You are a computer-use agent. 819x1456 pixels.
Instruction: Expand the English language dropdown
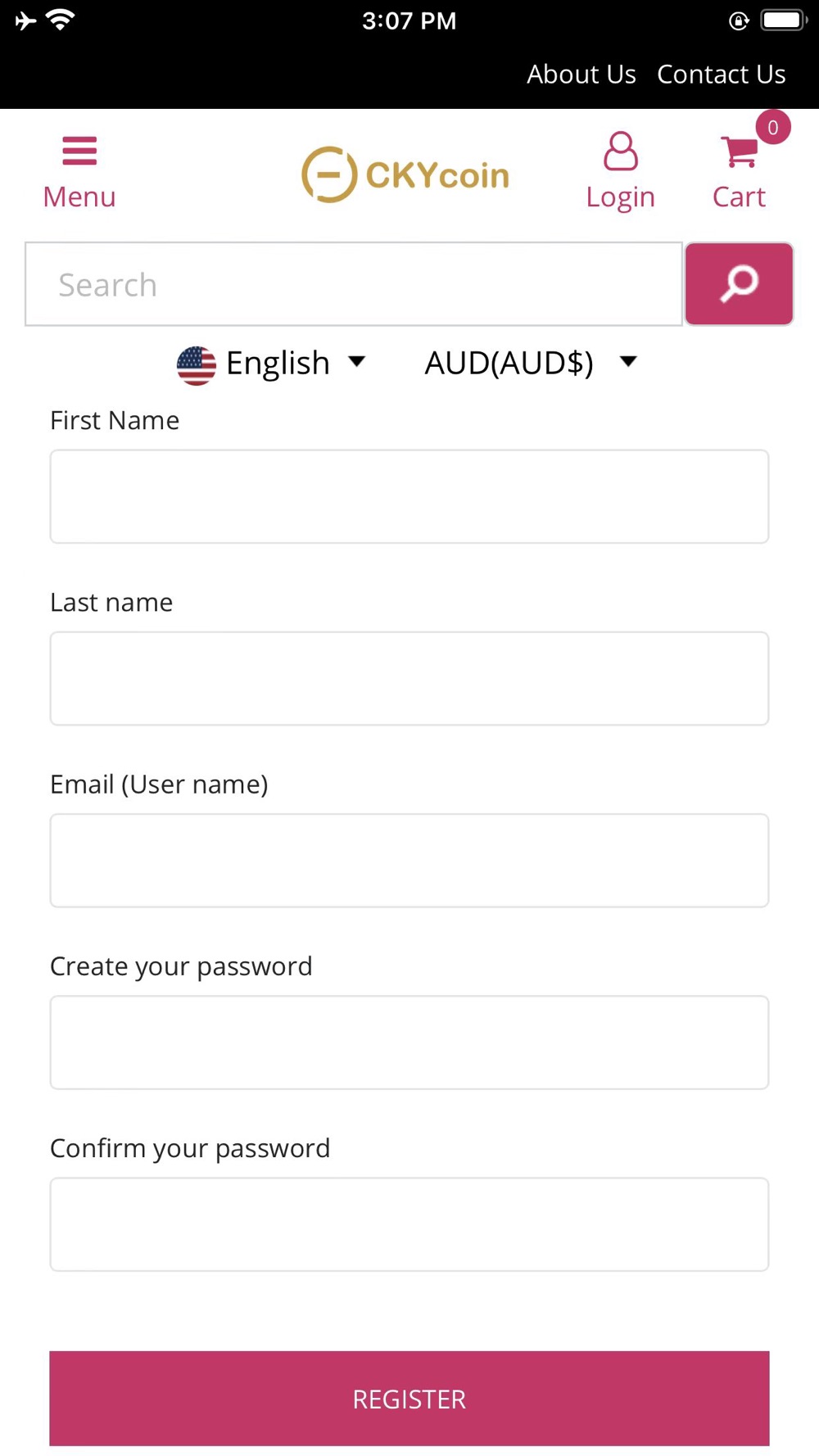point(271,364)
